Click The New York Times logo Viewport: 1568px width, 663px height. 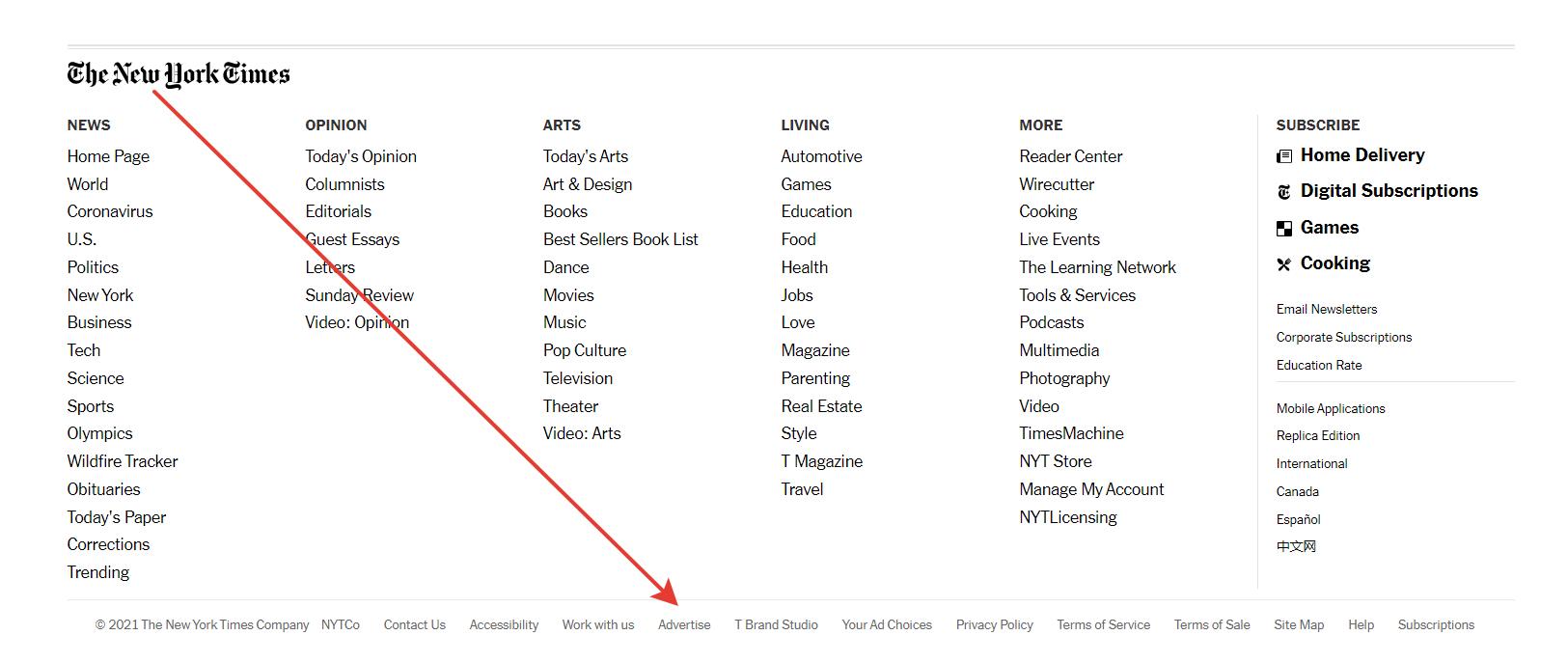tap(179, 74)
